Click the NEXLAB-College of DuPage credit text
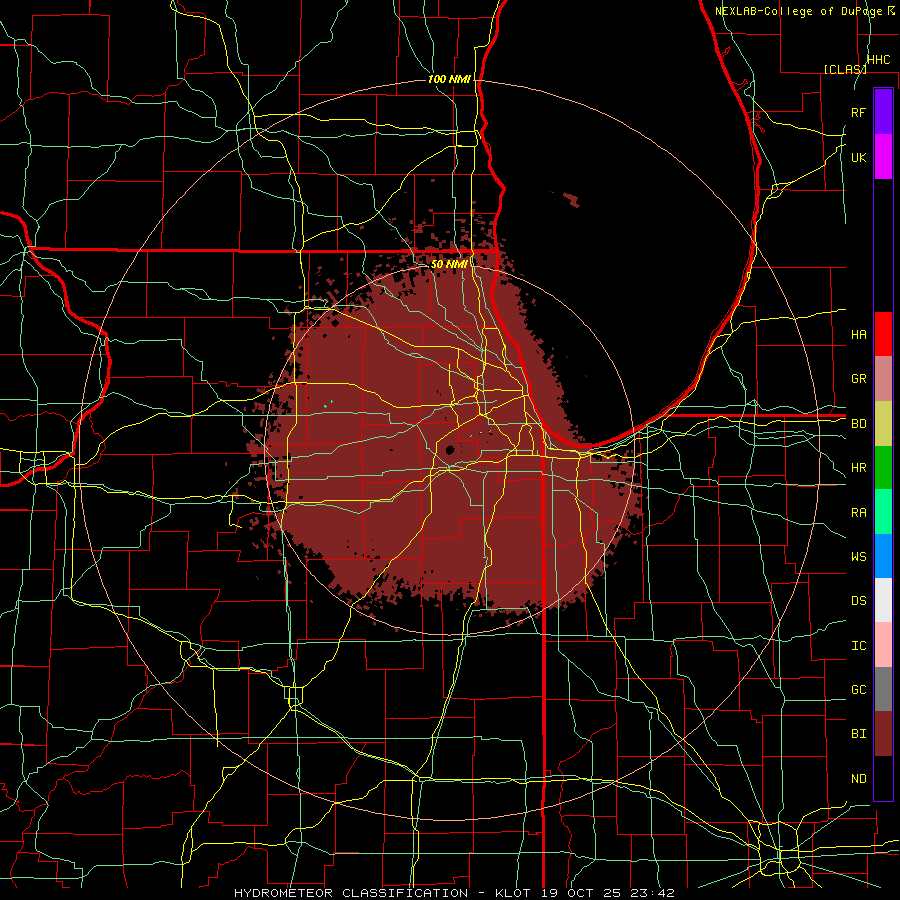 pyautogui.click(x=798, y=11)
